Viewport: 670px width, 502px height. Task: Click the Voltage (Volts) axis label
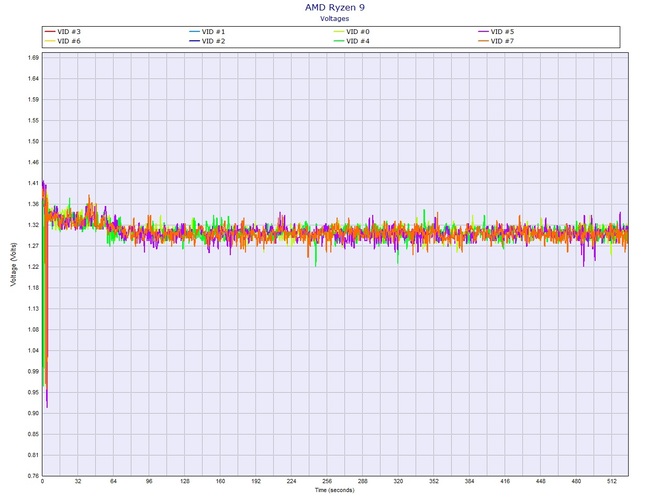(14, 264)
